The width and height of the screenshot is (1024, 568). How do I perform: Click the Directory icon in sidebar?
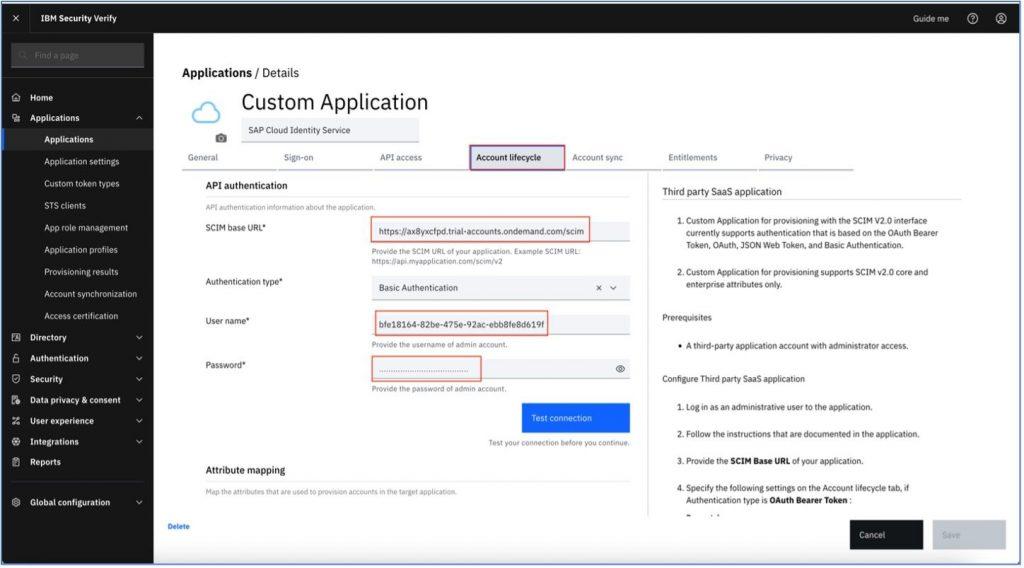[16, 338]
